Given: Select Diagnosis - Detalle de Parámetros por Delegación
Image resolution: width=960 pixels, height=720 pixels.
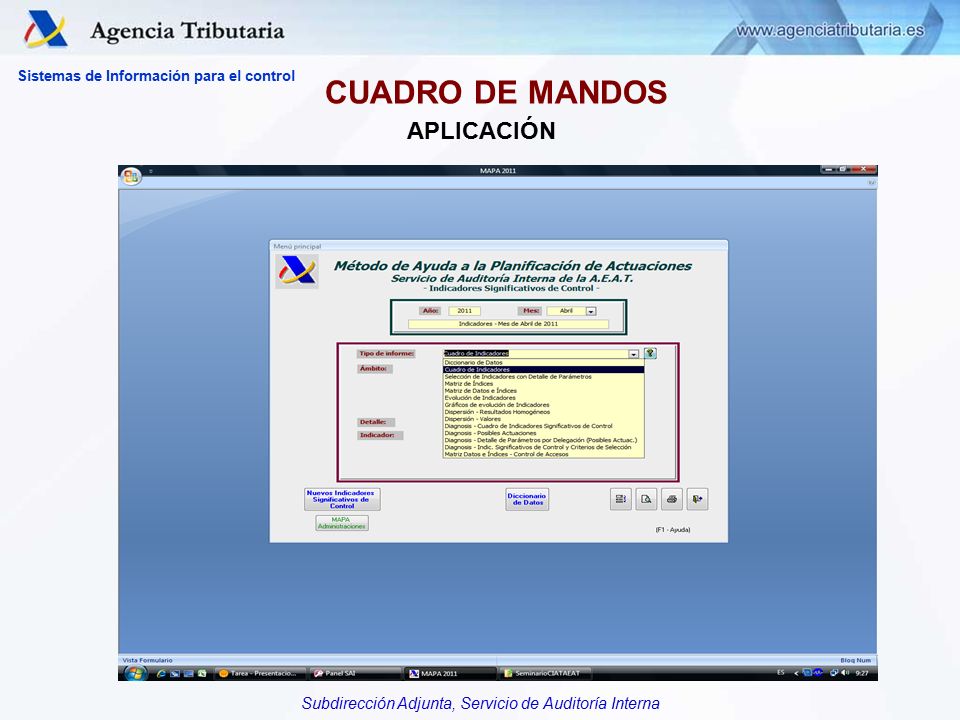Looking at the screenshot, I should click(543, 440).
